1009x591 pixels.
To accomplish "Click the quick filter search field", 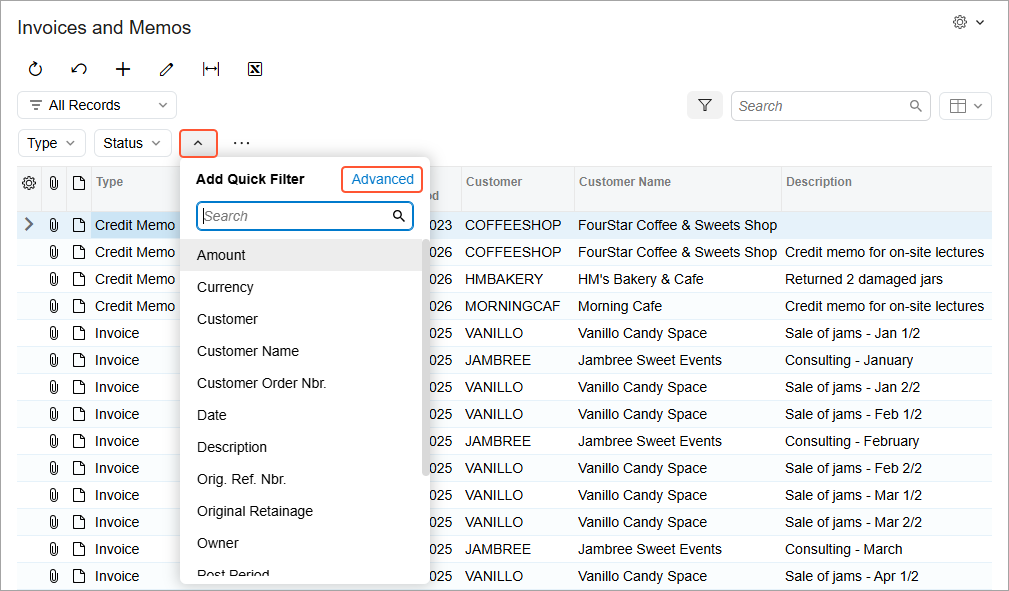I will [295, 216].
